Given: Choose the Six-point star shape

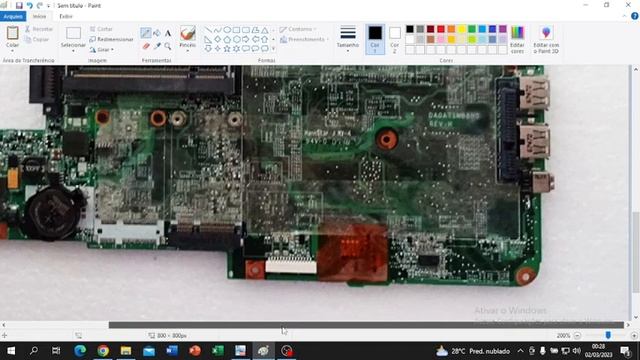Looking at the screenshot, I should click(236, 49).
